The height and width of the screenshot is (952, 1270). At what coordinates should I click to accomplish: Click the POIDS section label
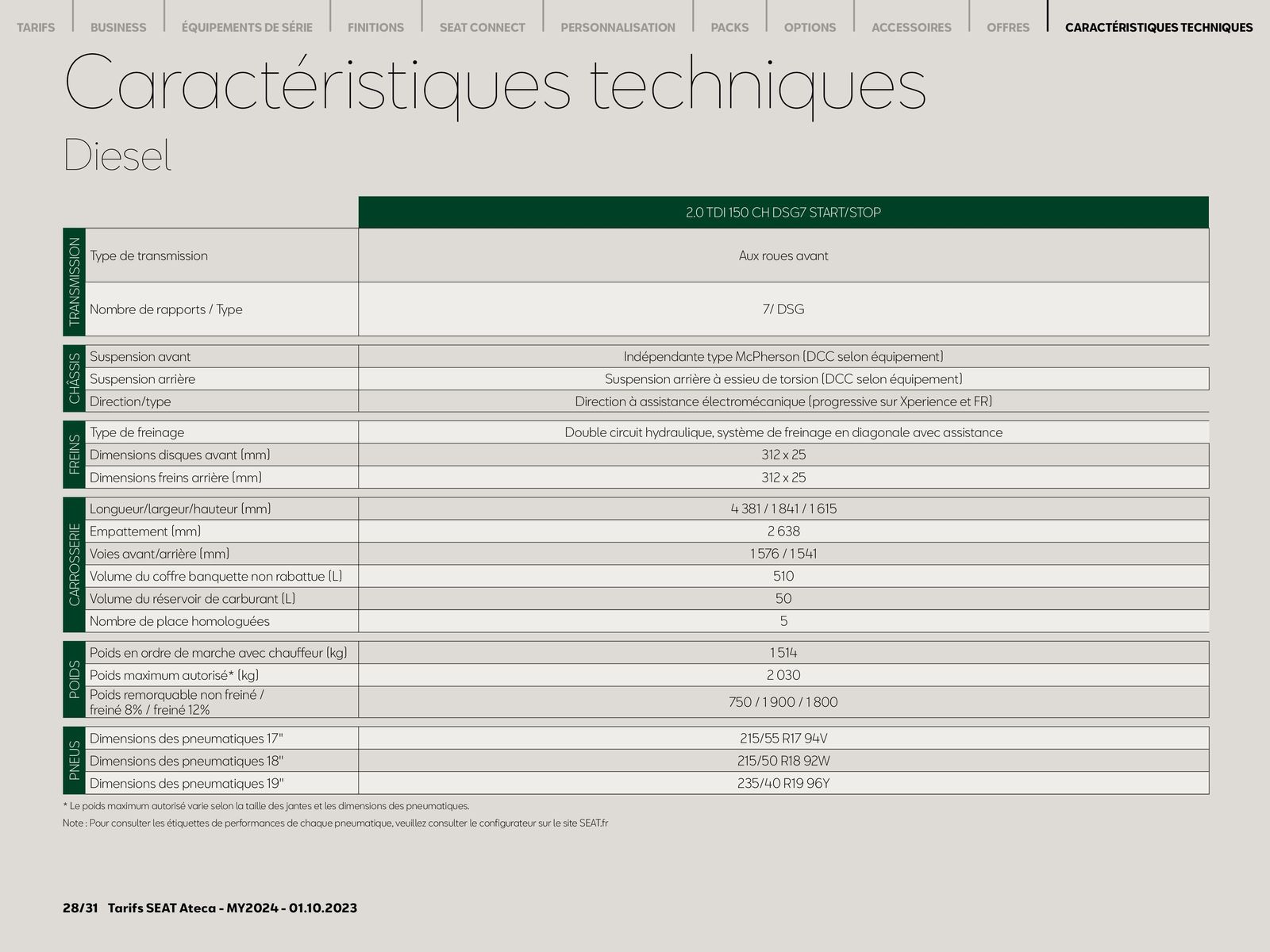[74, 679]
